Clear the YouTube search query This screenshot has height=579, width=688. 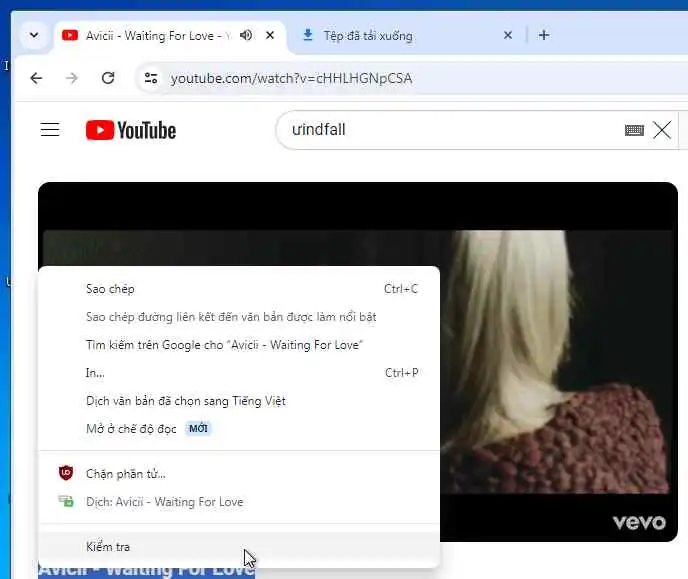662,130
